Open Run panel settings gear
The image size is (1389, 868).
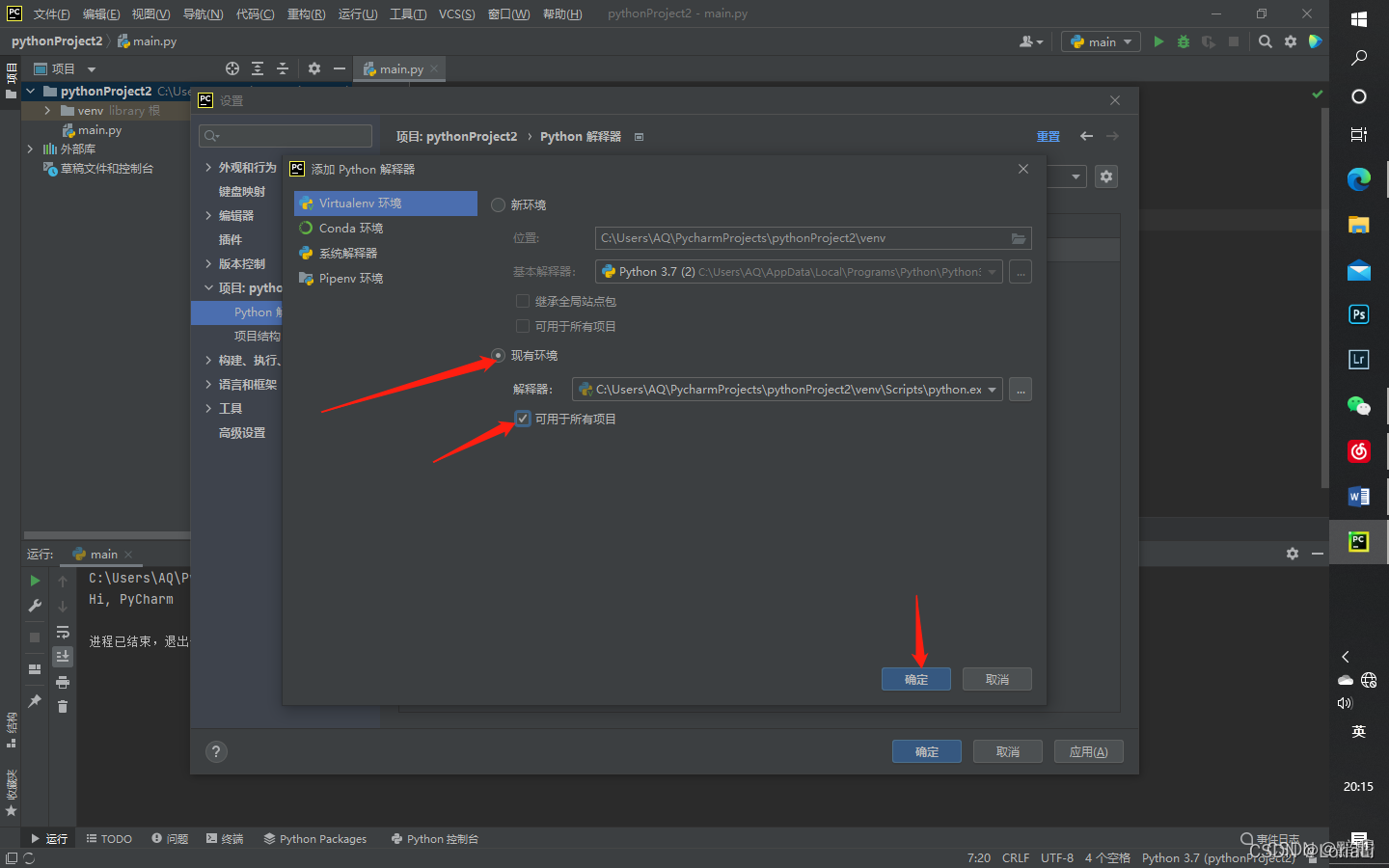coord(1293,554)
